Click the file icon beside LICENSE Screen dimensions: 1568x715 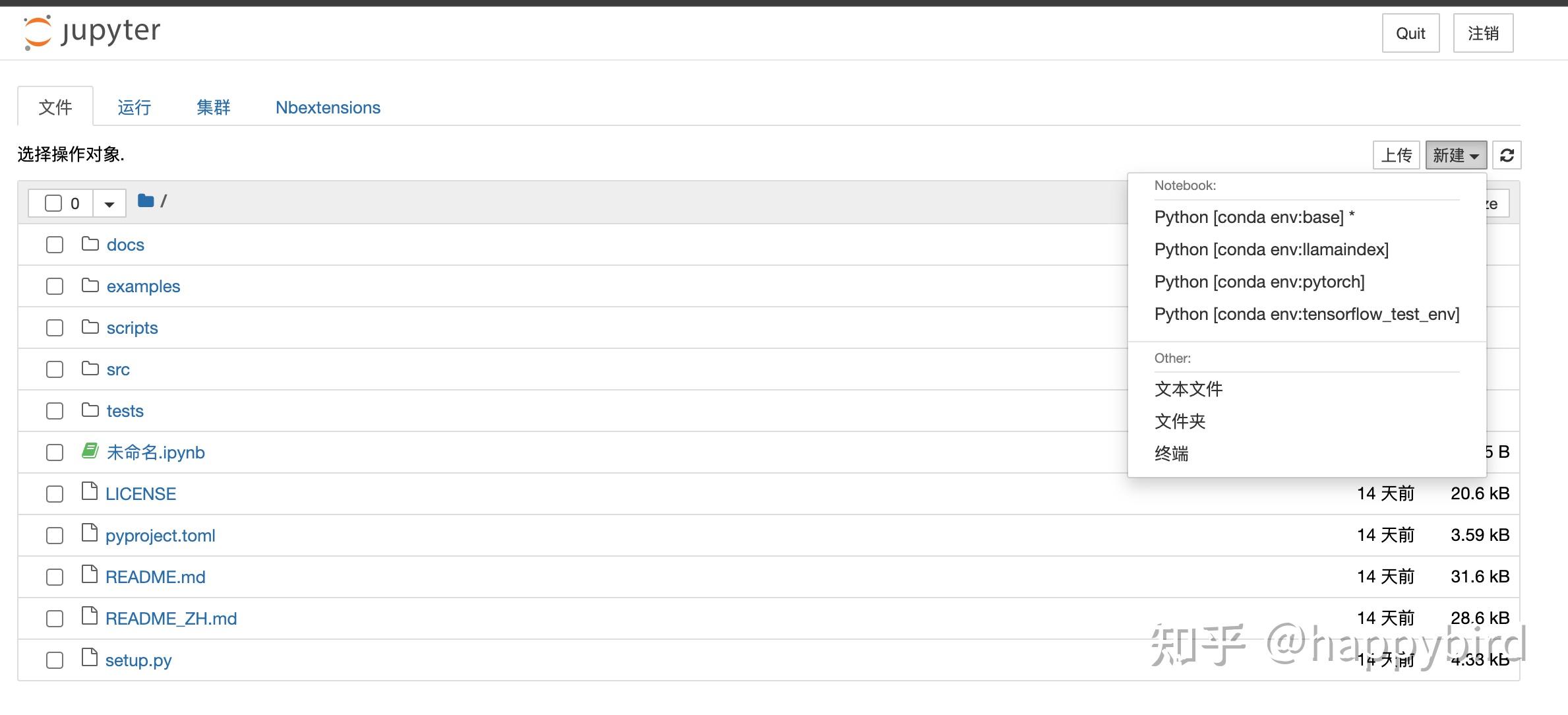[x=89, y=493]
